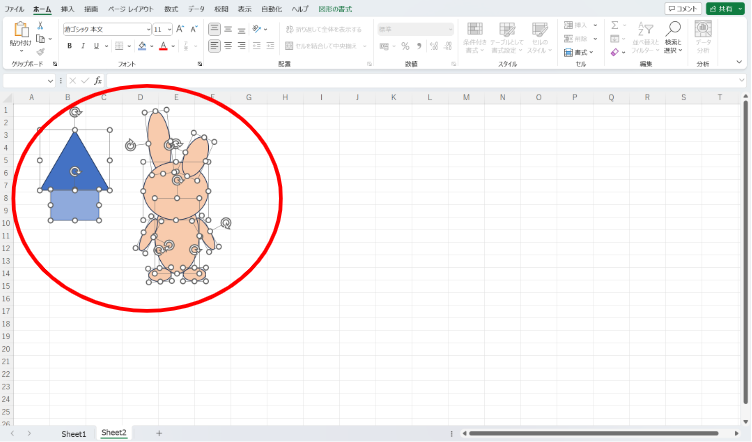Click the Comments (コメント) button
Viewport: 752px width, 442px height.
pyautogui.click(x=683, y=9)
